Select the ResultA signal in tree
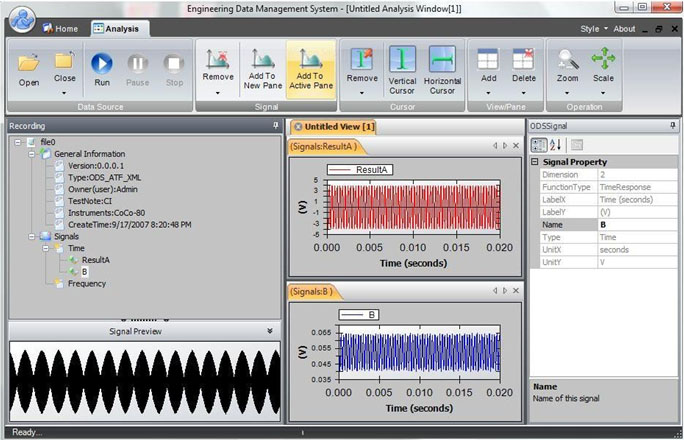Screen dimensions: 684x440 pyautogui.click(x=96, y=260)
